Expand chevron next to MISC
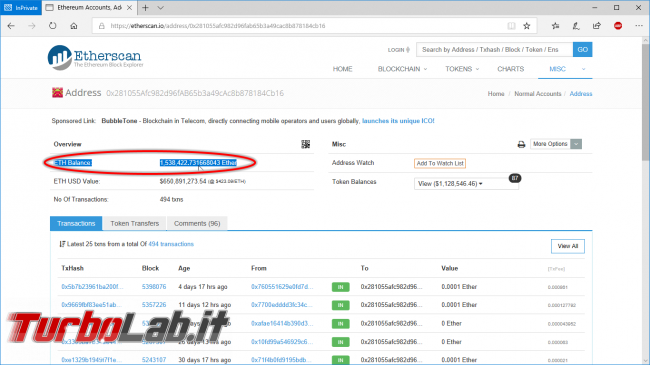 pyautogui.click(x=583, y=69)
